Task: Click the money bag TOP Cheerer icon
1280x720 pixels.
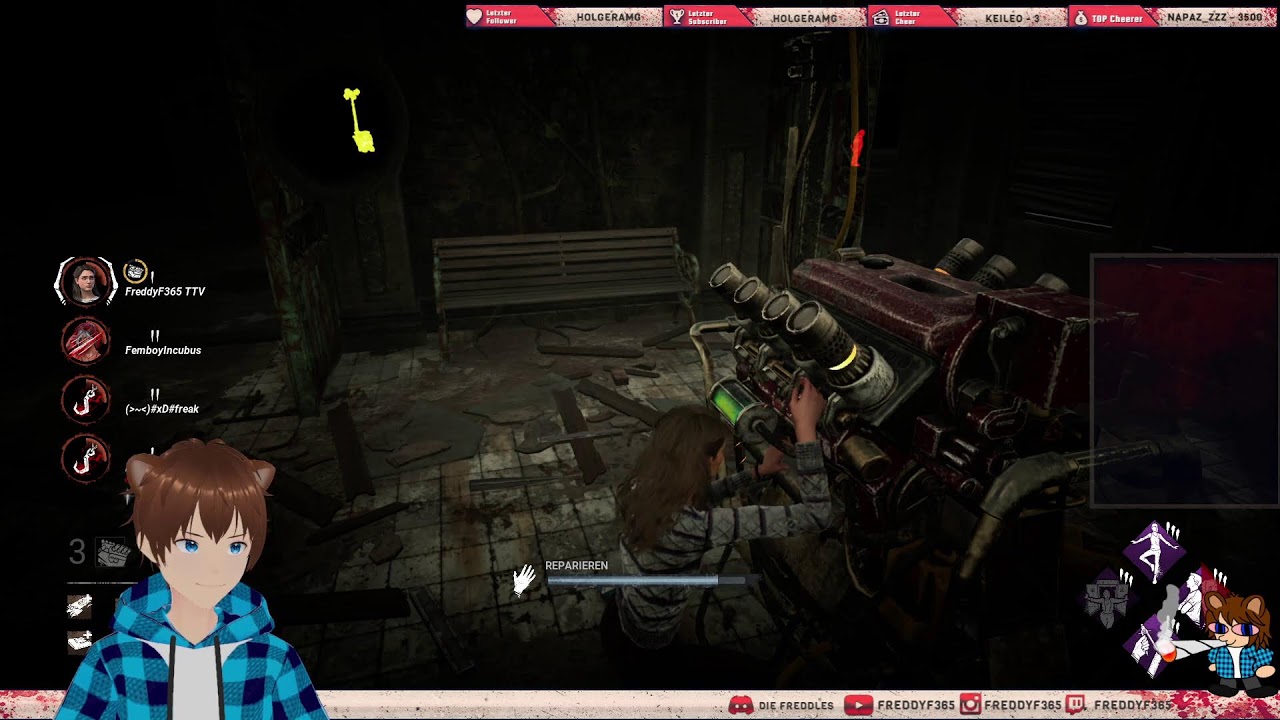Action: pos(1080,17)
